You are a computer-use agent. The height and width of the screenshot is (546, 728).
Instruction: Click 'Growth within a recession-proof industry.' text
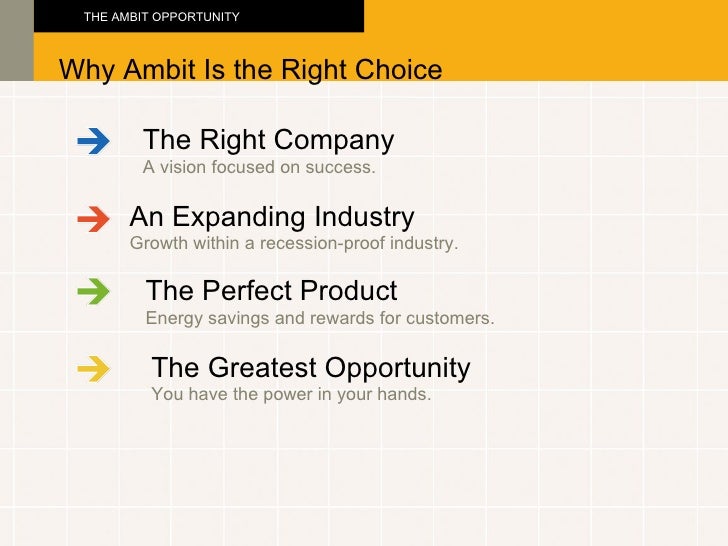294,244
